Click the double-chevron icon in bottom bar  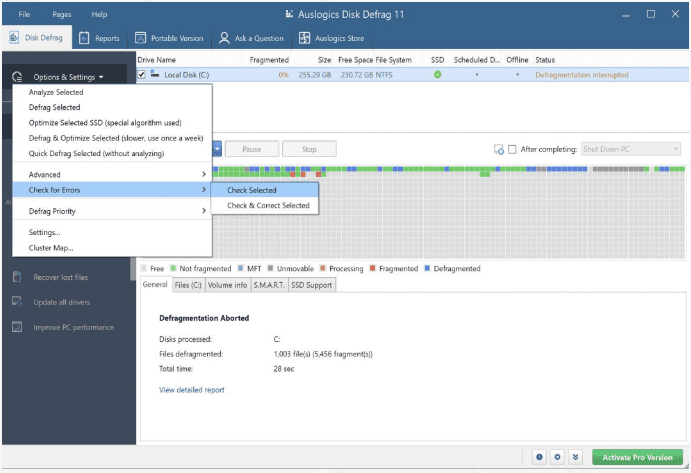576,457
